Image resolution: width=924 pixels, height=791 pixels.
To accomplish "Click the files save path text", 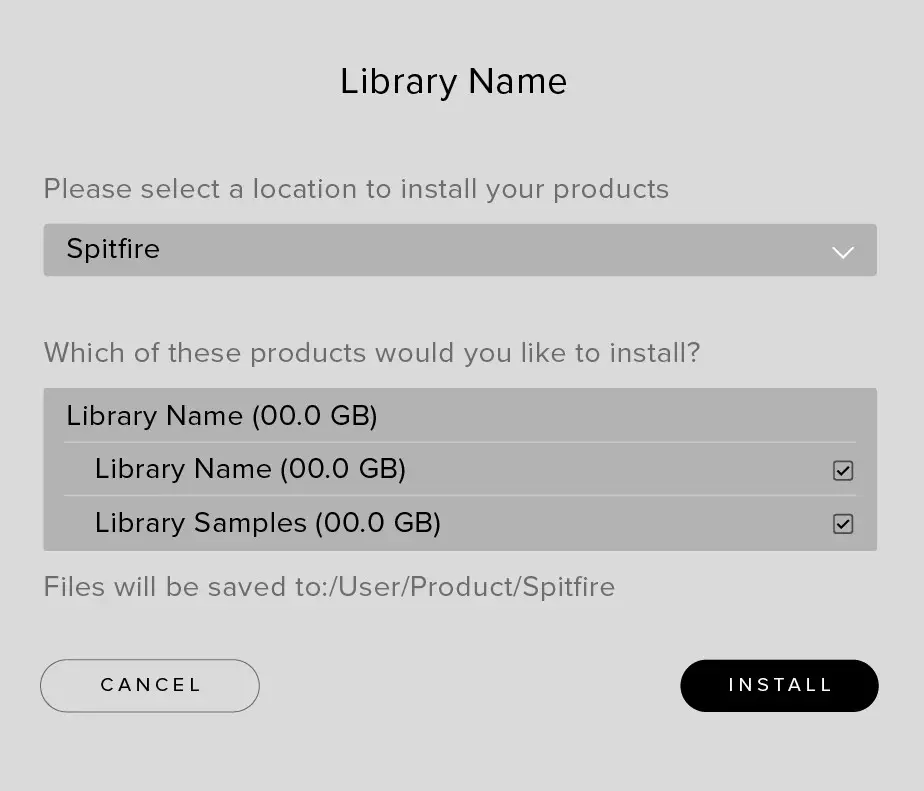I will tap(329, 587).
